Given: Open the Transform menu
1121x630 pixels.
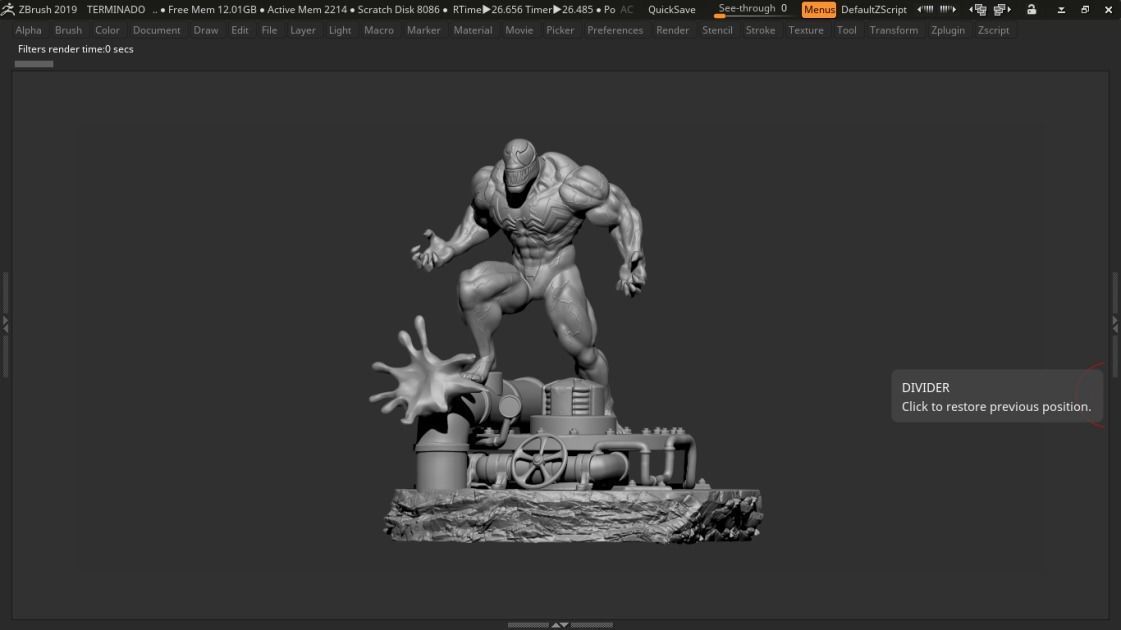Looking at the screenshot, I should 894,30.
